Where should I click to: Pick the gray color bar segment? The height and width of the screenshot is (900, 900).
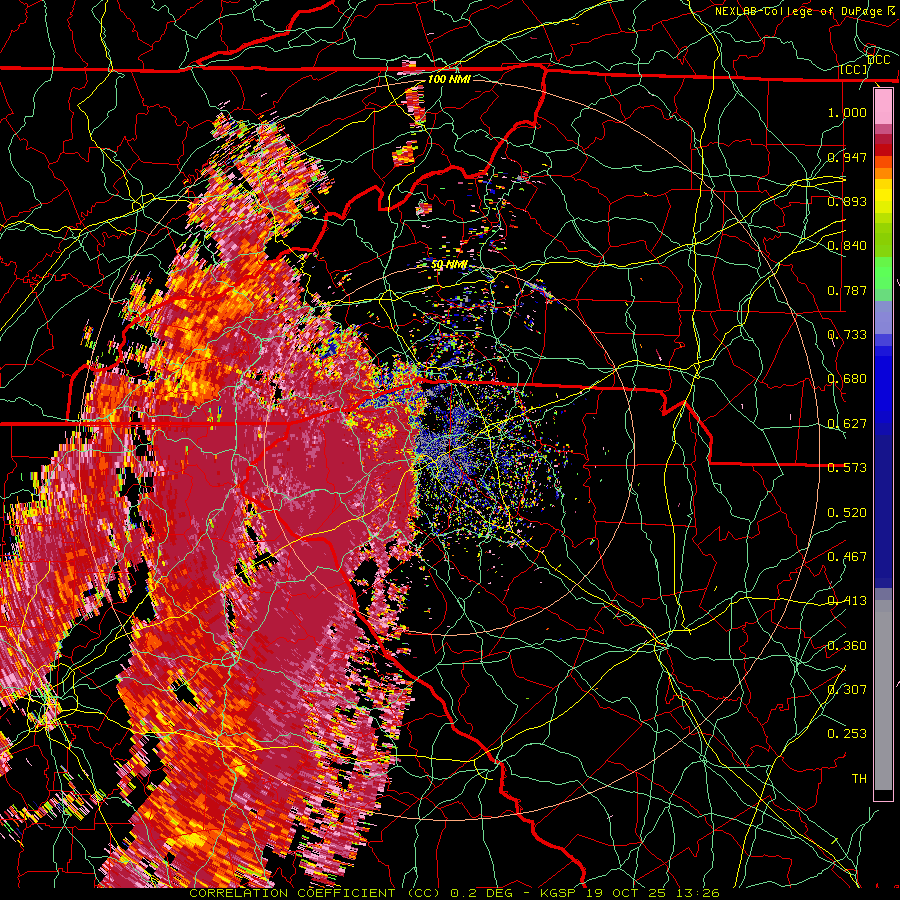pyautogui.click(x=883, y=695)
